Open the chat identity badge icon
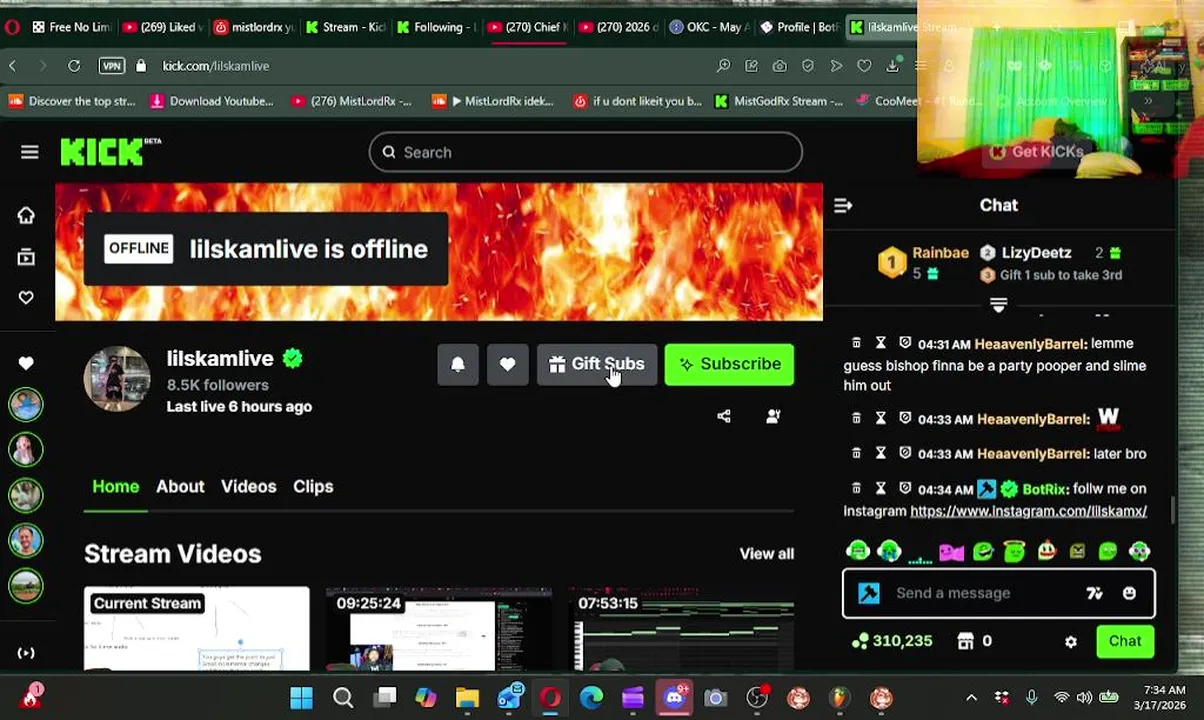 coord(869,593)
